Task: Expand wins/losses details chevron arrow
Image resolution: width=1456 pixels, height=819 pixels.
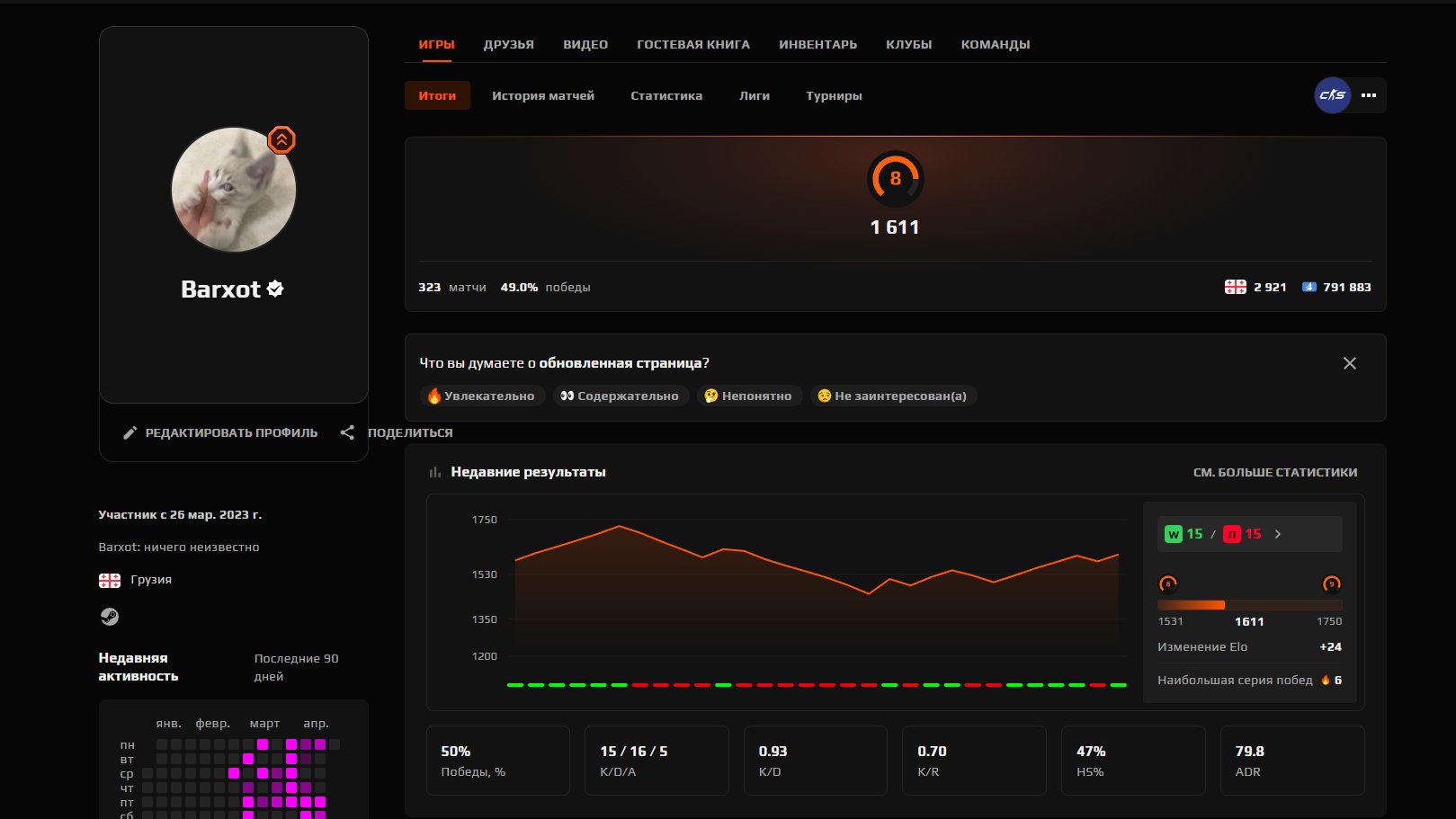Action: coord(1278,534)
